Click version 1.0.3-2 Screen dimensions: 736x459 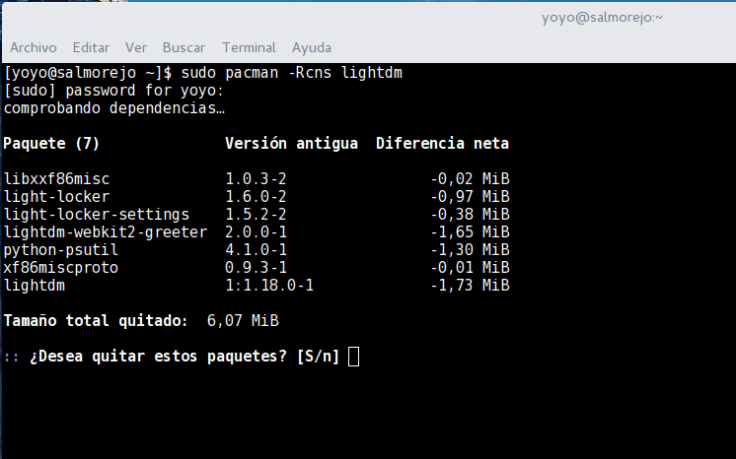255,179
